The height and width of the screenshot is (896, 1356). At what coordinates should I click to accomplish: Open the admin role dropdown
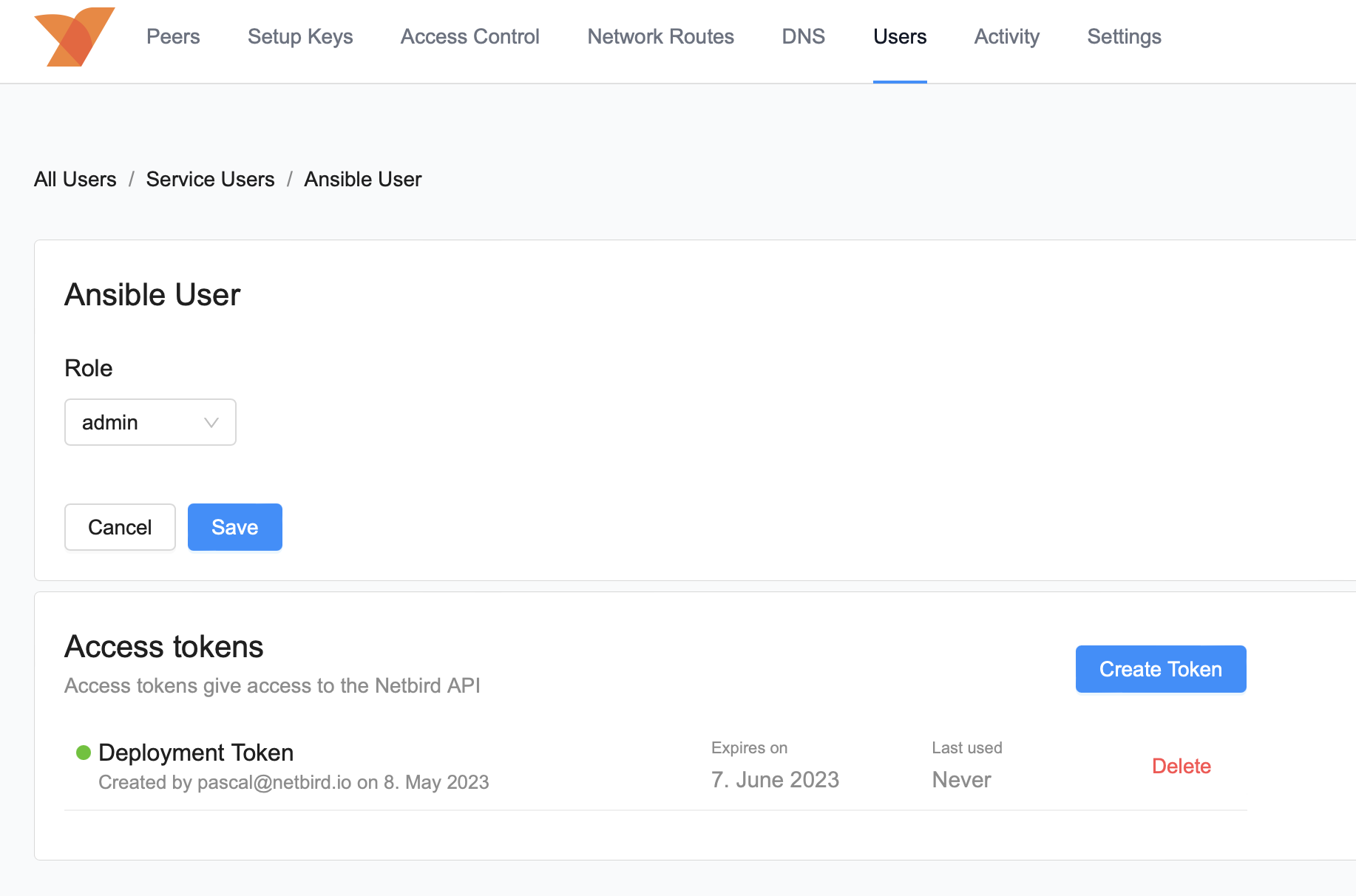tap(149, 423)
